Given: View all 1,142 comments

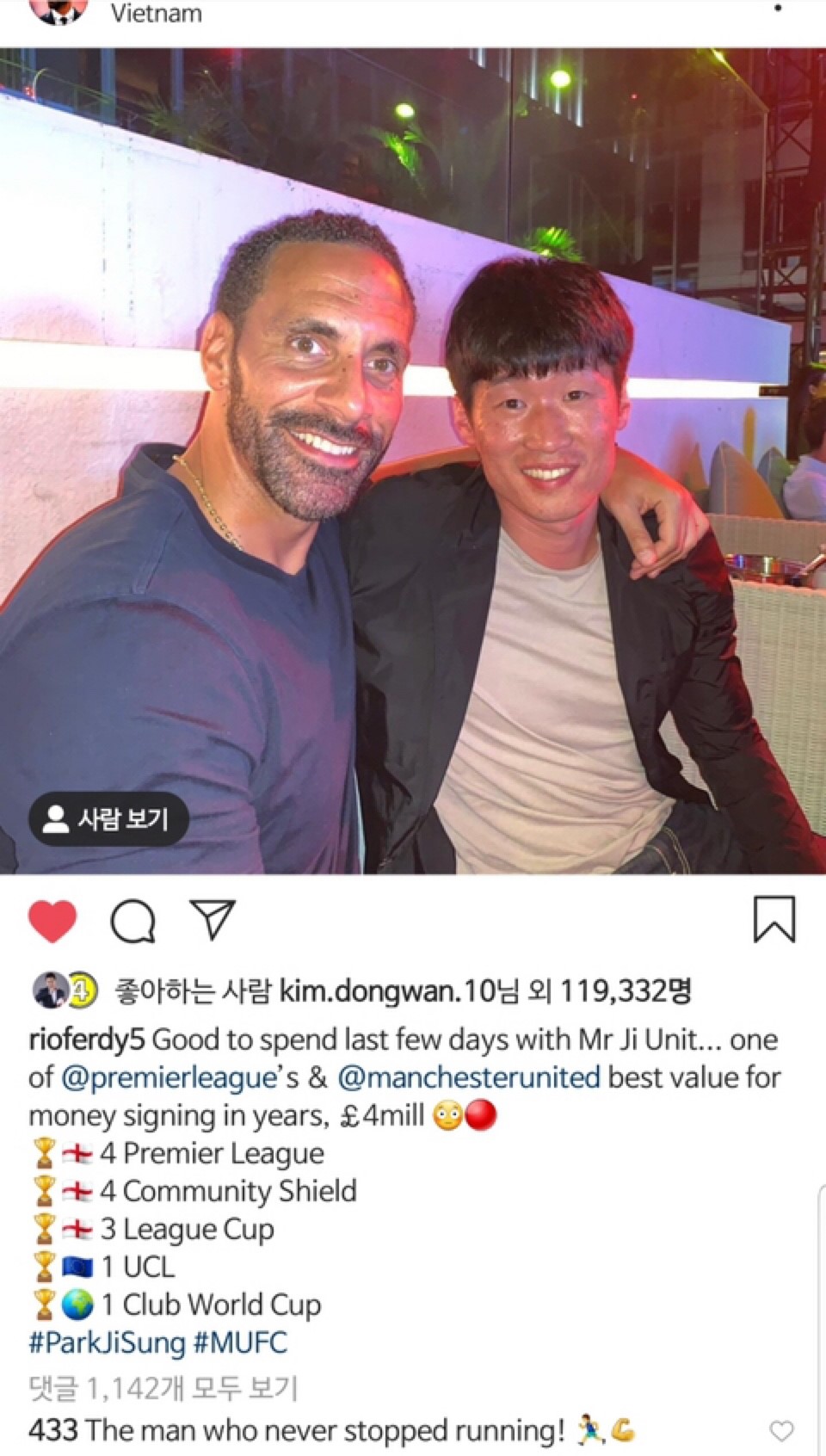Looking at the screenshot, I should 163,1387.
